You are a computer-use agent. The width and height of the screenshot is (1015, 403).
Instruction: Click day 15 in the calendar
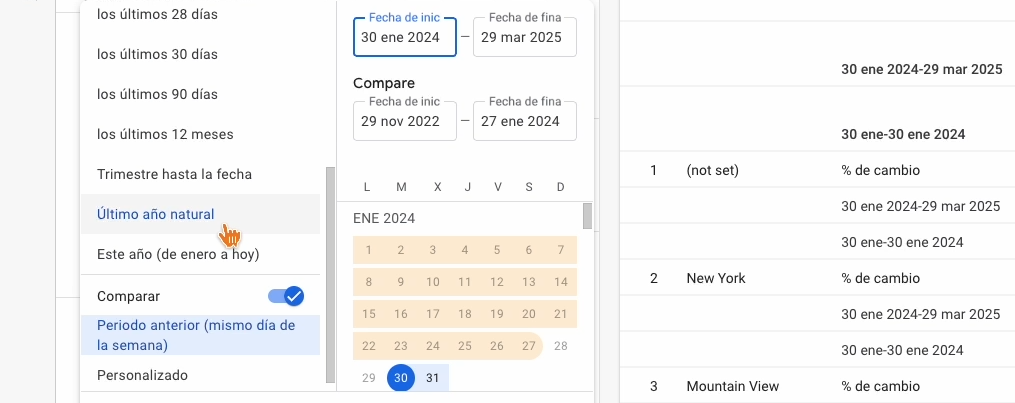click(x=369, y=314)
